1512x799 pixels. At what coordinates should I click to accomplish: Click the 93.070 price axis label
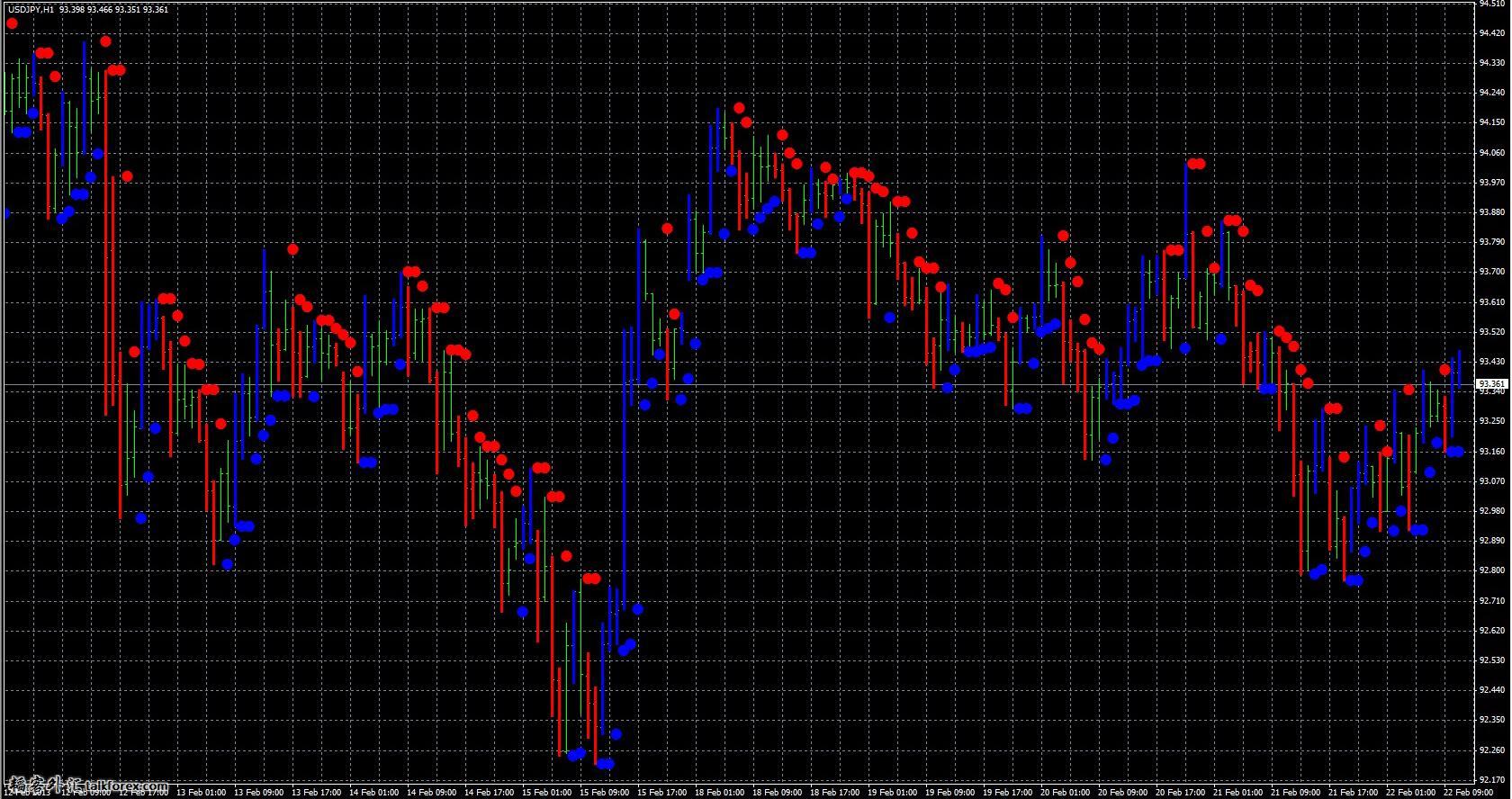[x=1492, y=481]
